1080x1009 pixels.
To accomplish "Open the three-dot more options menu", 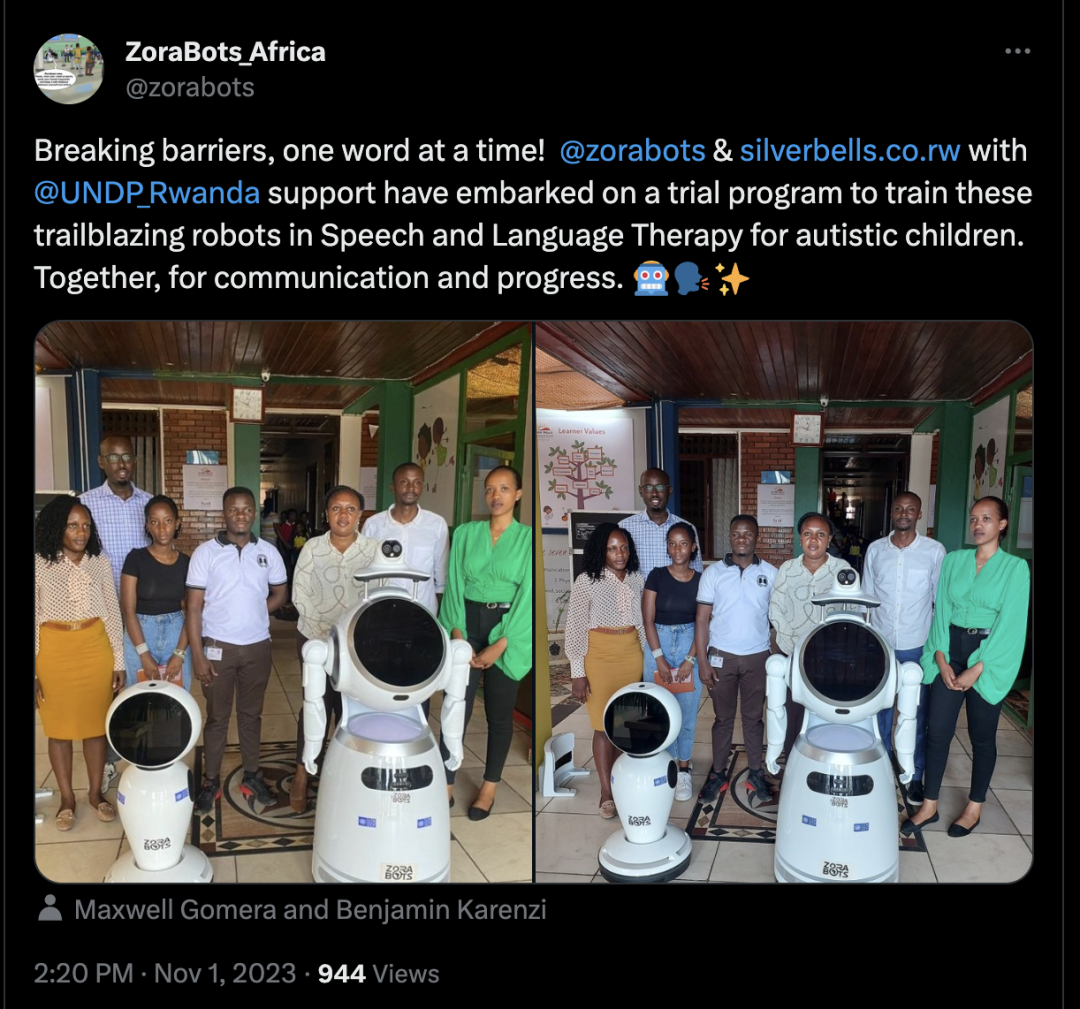I will [1017, 52].
